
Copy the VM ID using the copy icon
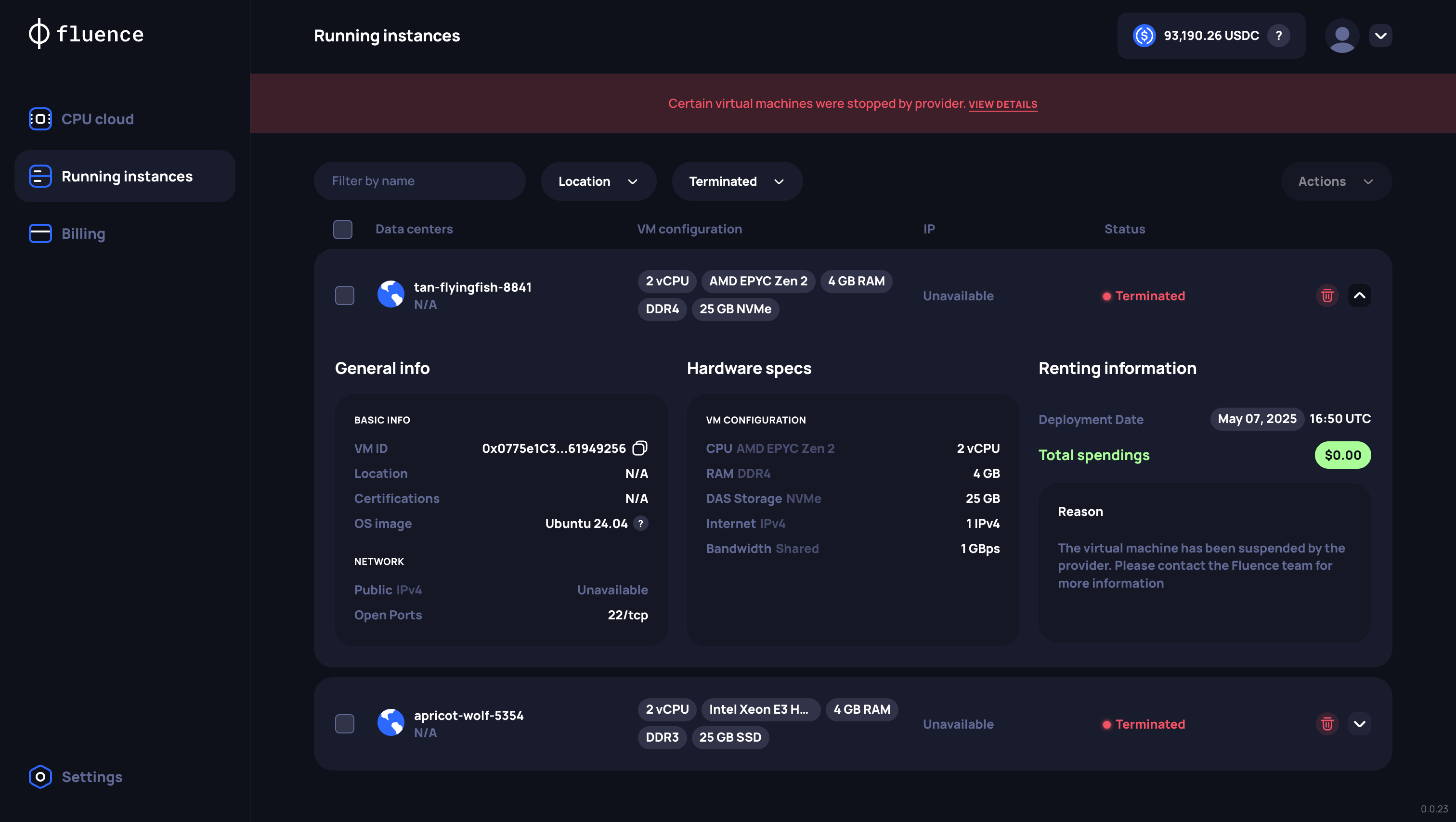(x=640, y=448)
